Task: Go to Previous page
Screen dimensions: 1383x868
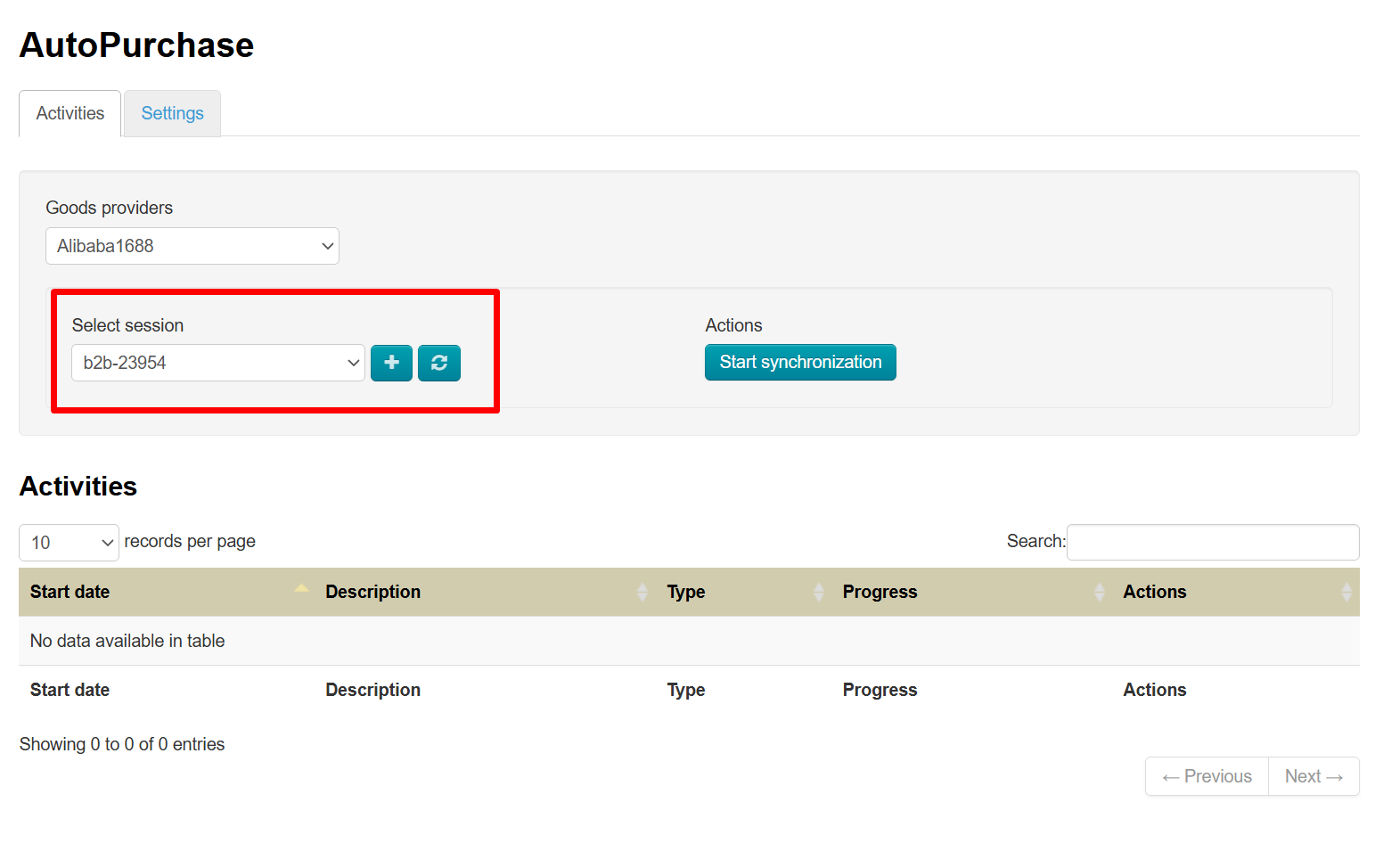Action: 1207,776
